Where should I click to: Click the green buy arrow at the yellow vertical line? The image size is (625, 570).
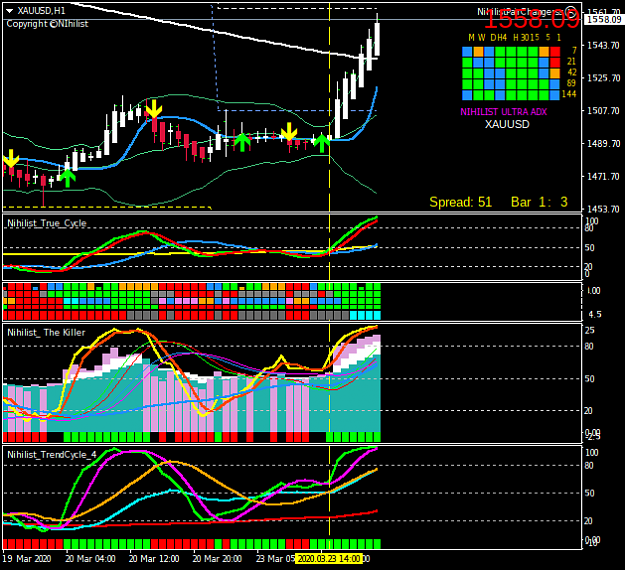point(322,143)
